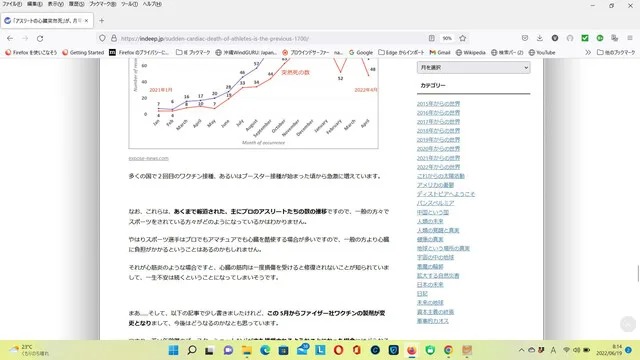Save page to Pocket

pyautogui.click(x=525, y=38)
